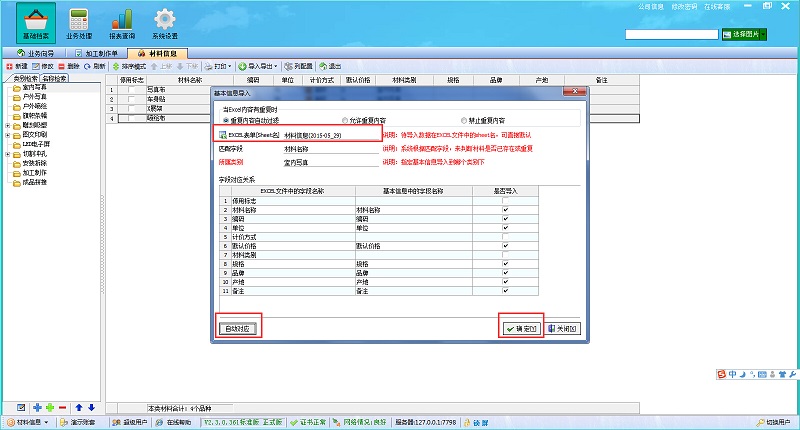Image resolution: width=800 pixels, height=430 pixels.
Task: Open the 报表查询 bar chart module
Action: coord(122,22)
